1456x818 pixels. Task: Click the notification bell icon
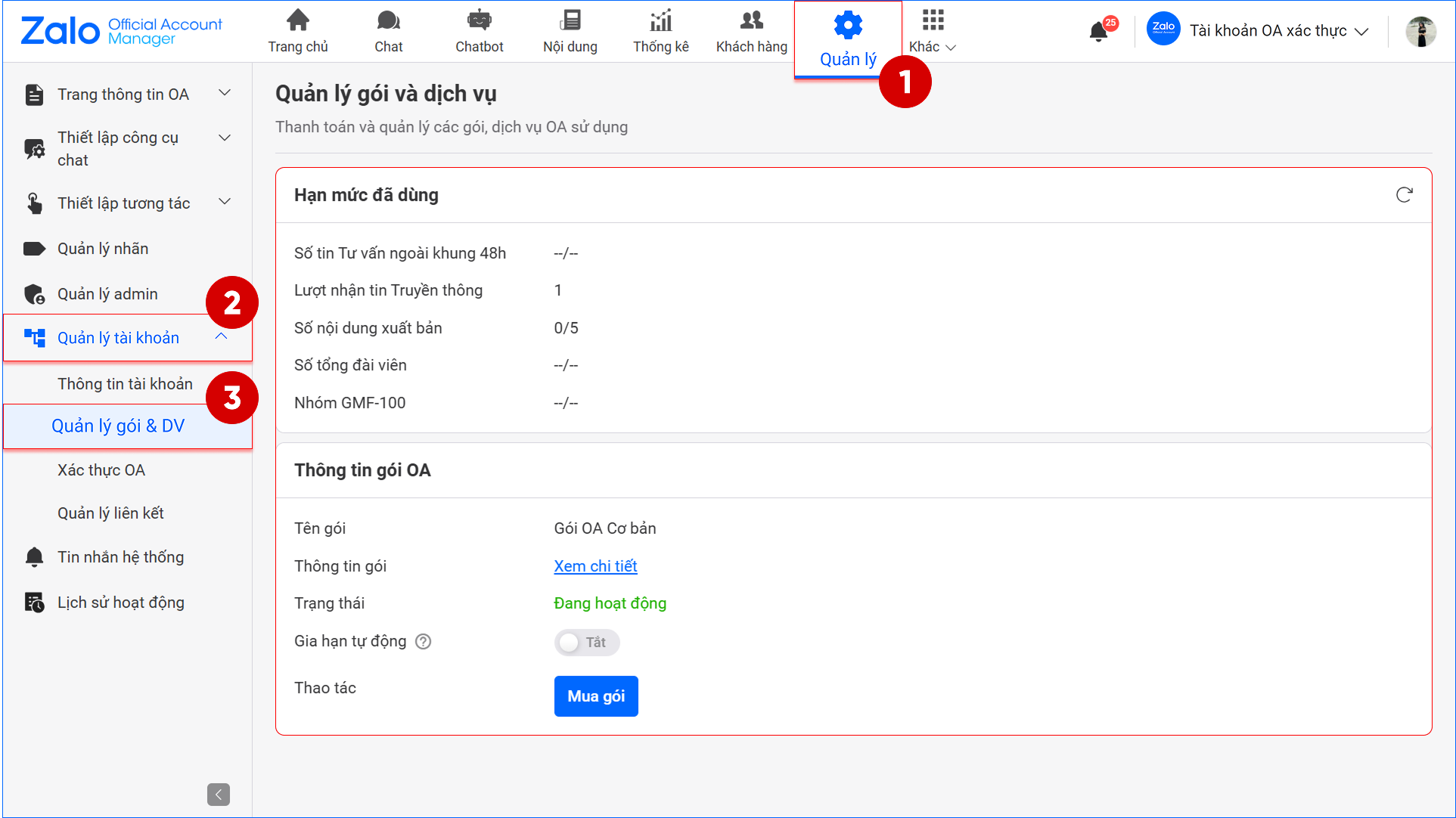tap(1098, 32)
